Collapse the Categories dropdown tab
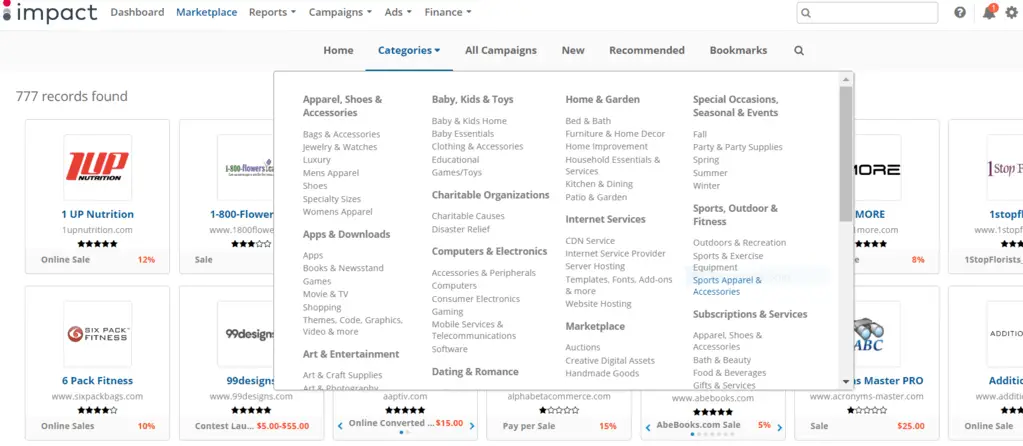Viewport: 1023px width, 446px height. click(x=409, y=50)
